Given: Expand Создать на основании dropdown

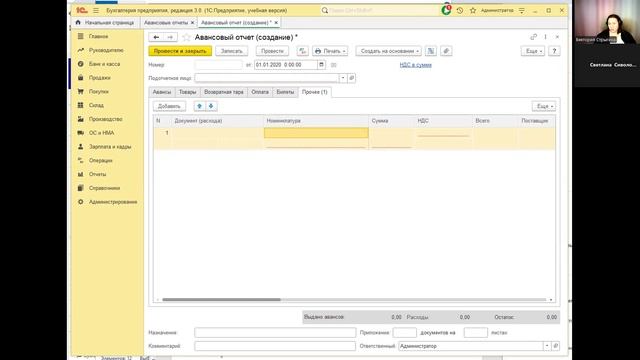Looking at the screenshot, I should [418, 51].
